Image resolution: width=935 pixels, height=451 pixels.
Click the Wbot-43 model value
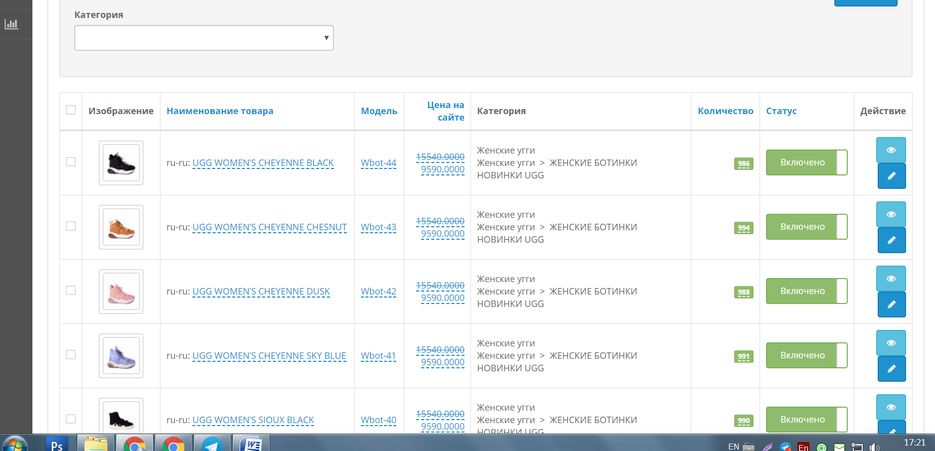[379, 227]
